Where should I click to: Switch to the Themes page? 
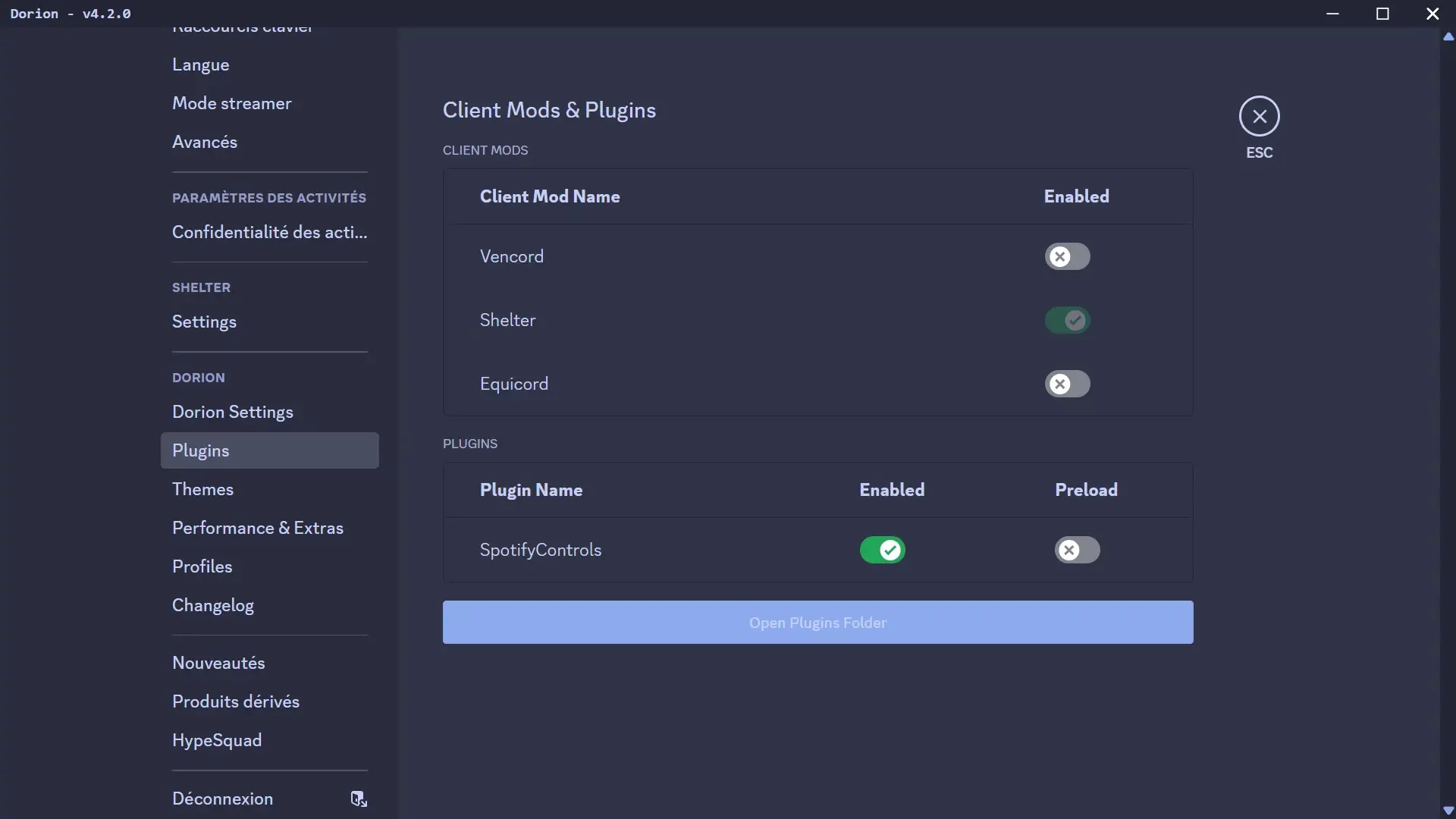269,489
